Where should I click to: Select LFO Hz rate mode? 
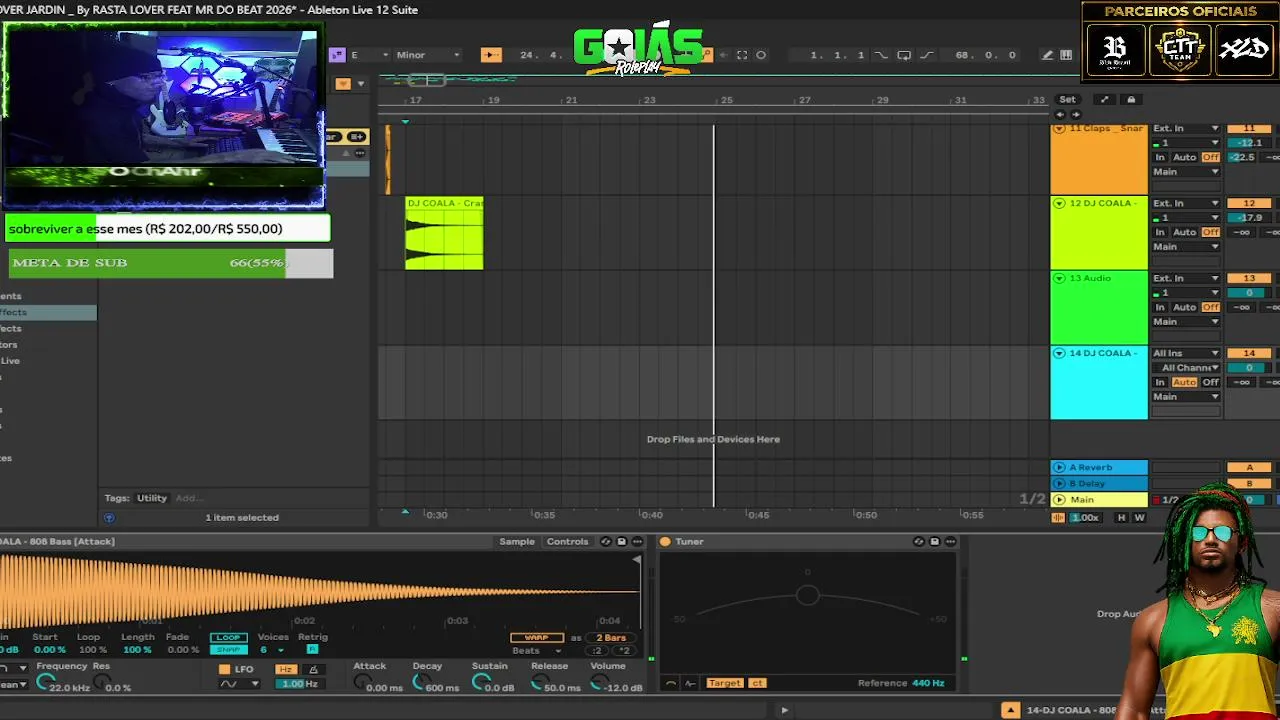pyautogui.click(x=286, y=669)
